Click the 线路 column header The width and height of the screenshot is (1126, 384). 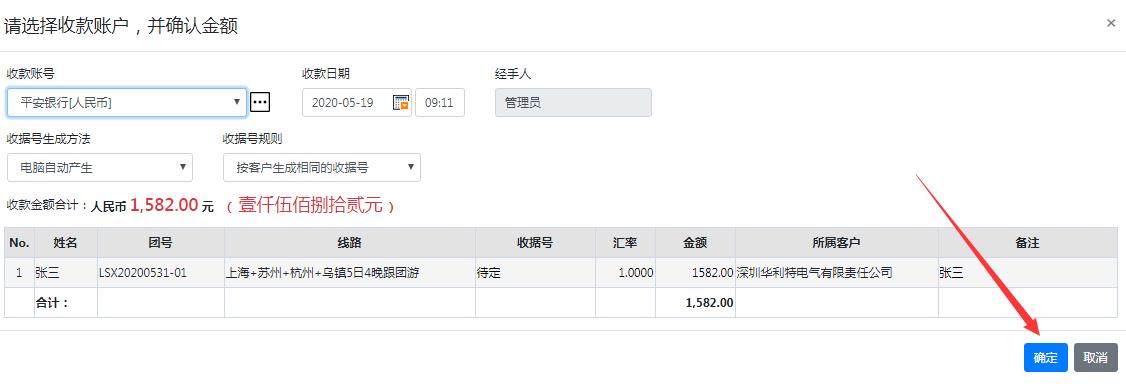coord(350,243)
